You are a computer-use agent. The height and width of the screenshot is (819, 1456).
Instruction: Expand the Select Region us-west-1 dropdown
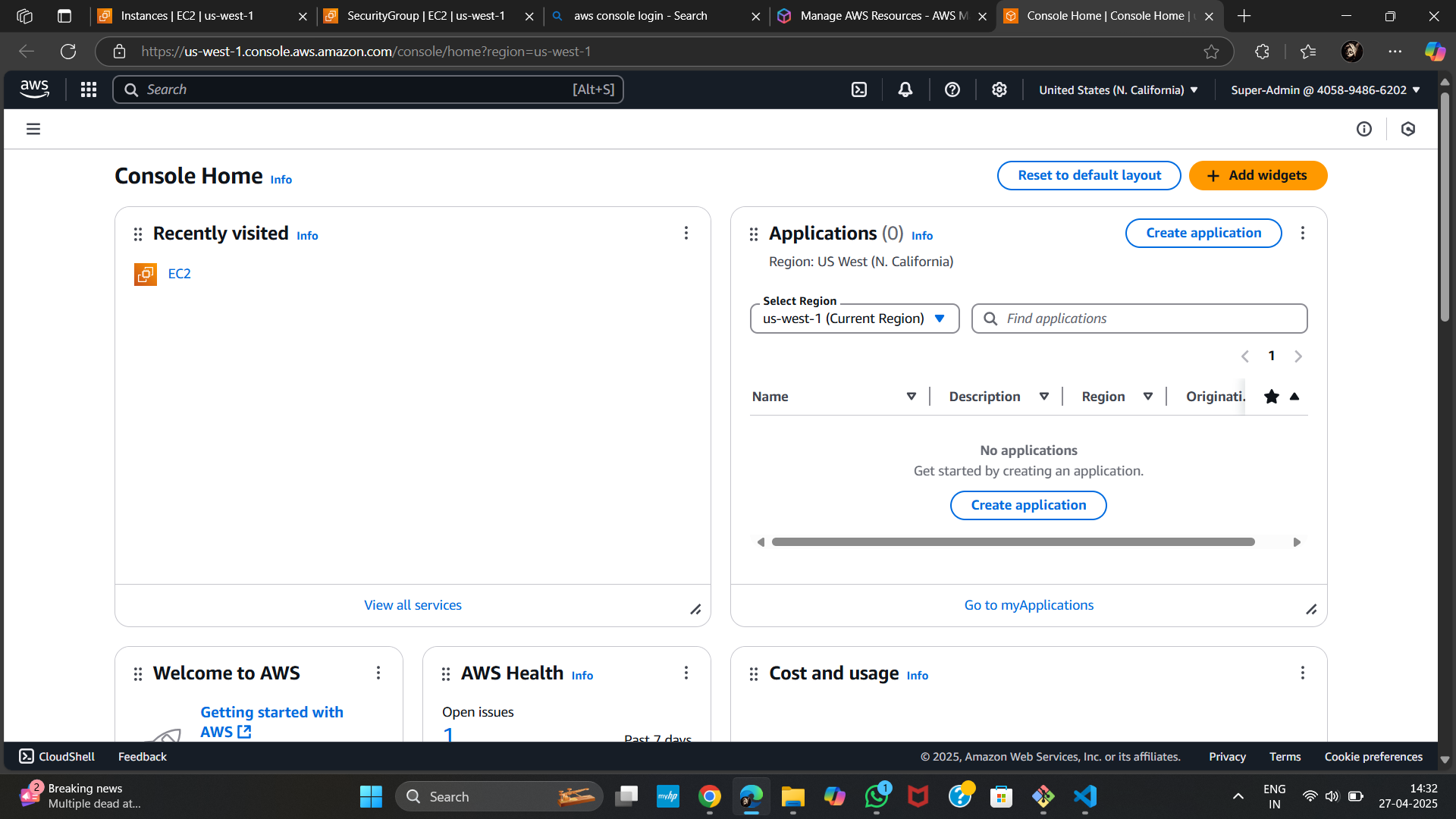[855, 318]
